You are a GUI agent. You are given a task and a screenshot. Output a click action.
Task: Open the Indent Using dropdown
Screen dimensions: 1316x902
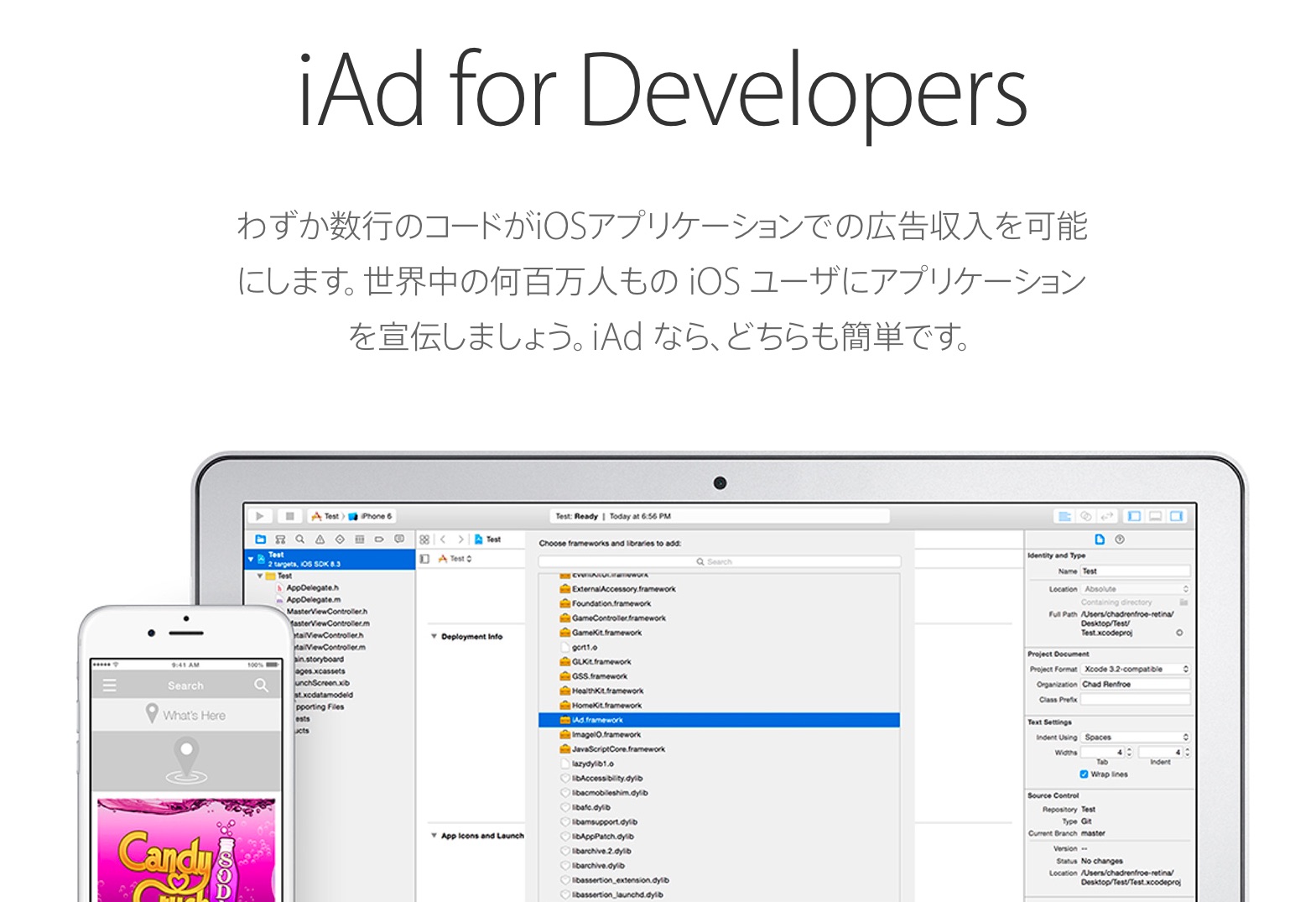[x=1135, y=738]
